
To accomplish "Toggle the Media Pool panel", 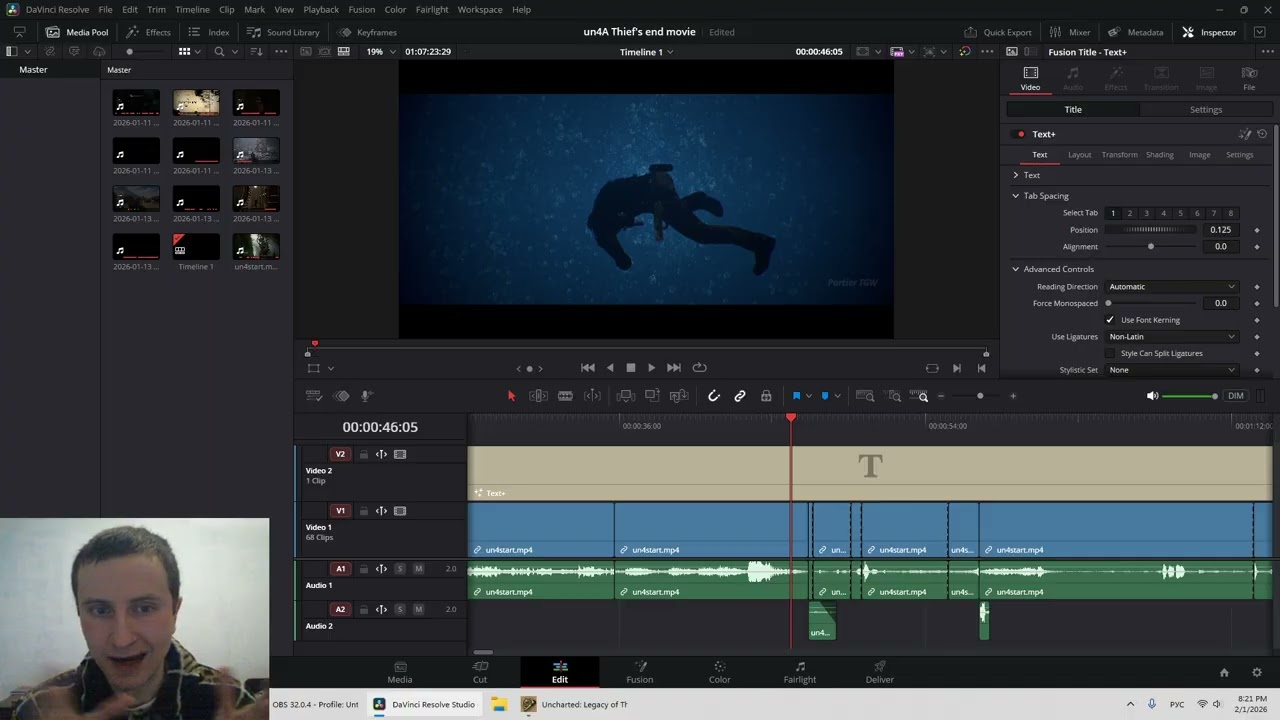I will tap(77, 32).
